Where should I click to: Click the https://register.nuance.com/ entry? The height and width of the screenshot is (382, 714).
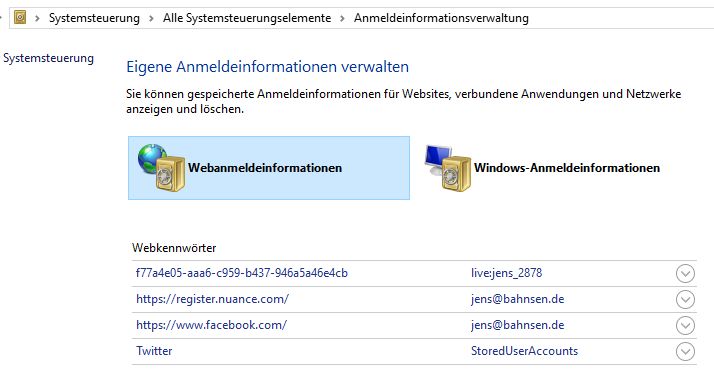pyautogui.click(x=212, y=299)
